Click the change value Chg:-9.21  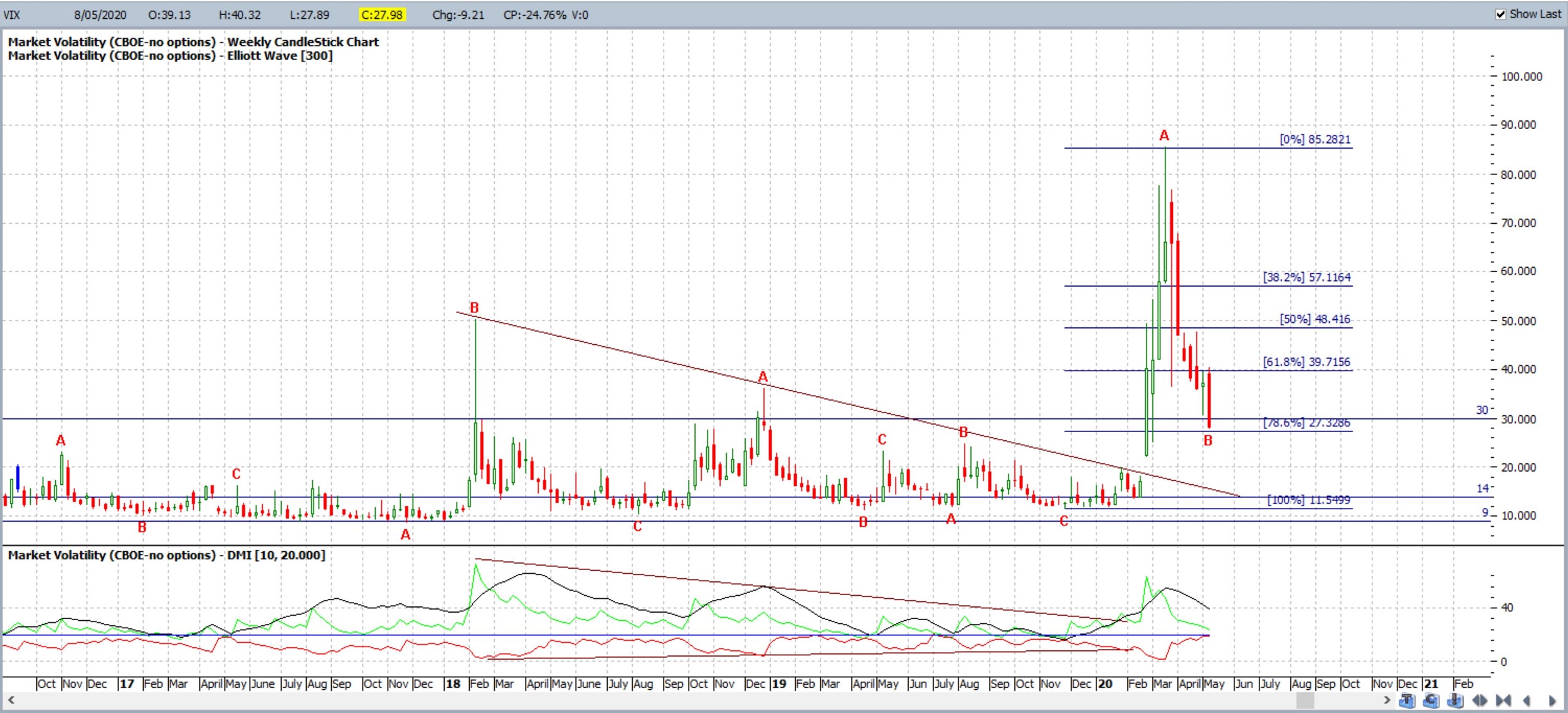click(458, 14)
